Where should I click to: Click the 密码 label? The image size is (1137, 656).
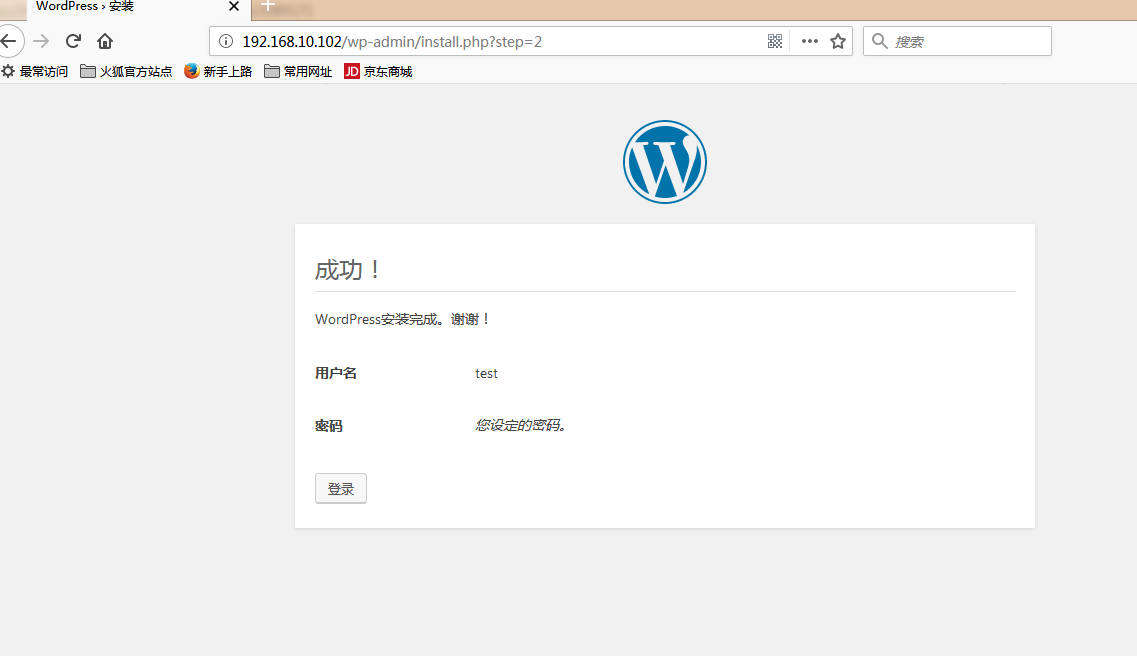328,425
